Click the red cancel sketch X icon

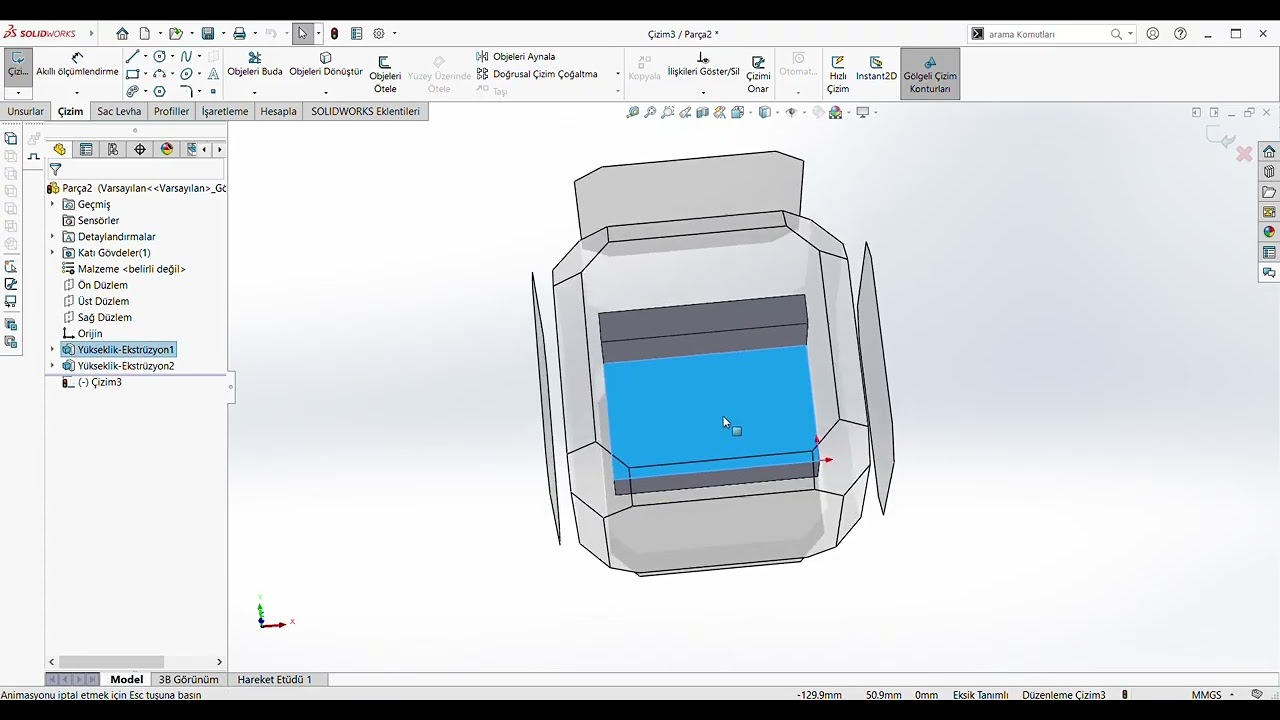click(1244, 154)
